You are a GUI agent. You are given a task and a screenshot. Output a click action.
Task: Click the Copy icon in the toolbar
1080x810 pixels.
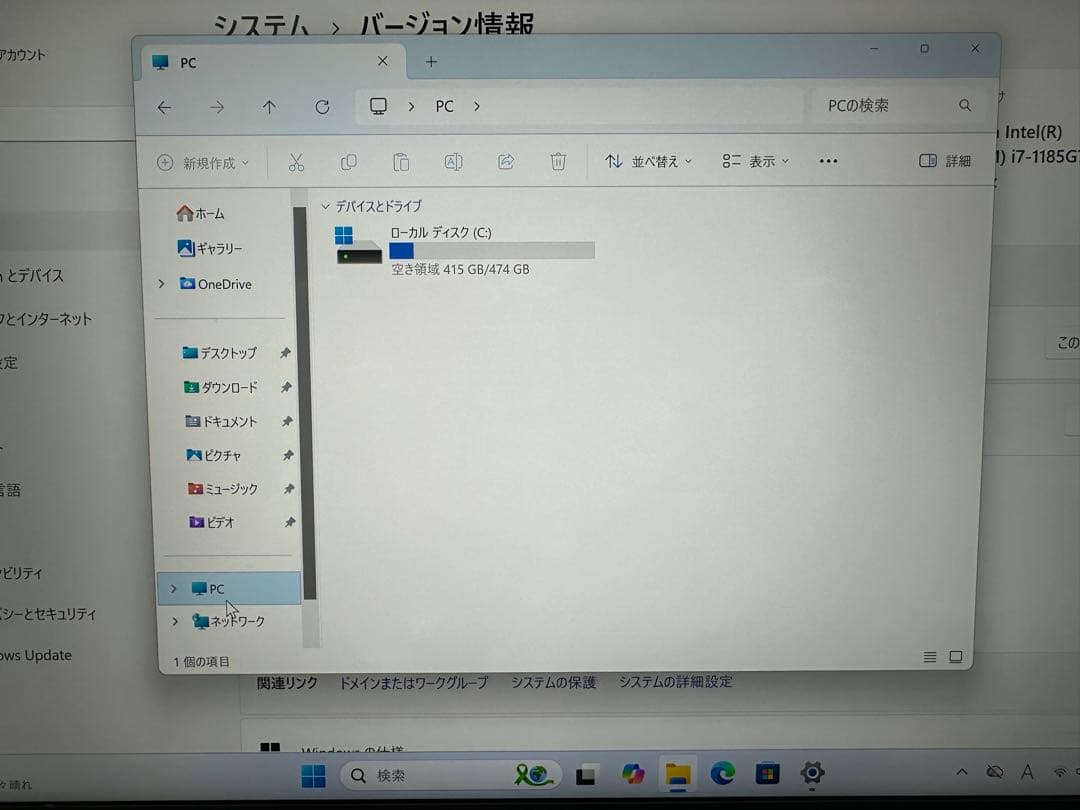pos(349,161)
